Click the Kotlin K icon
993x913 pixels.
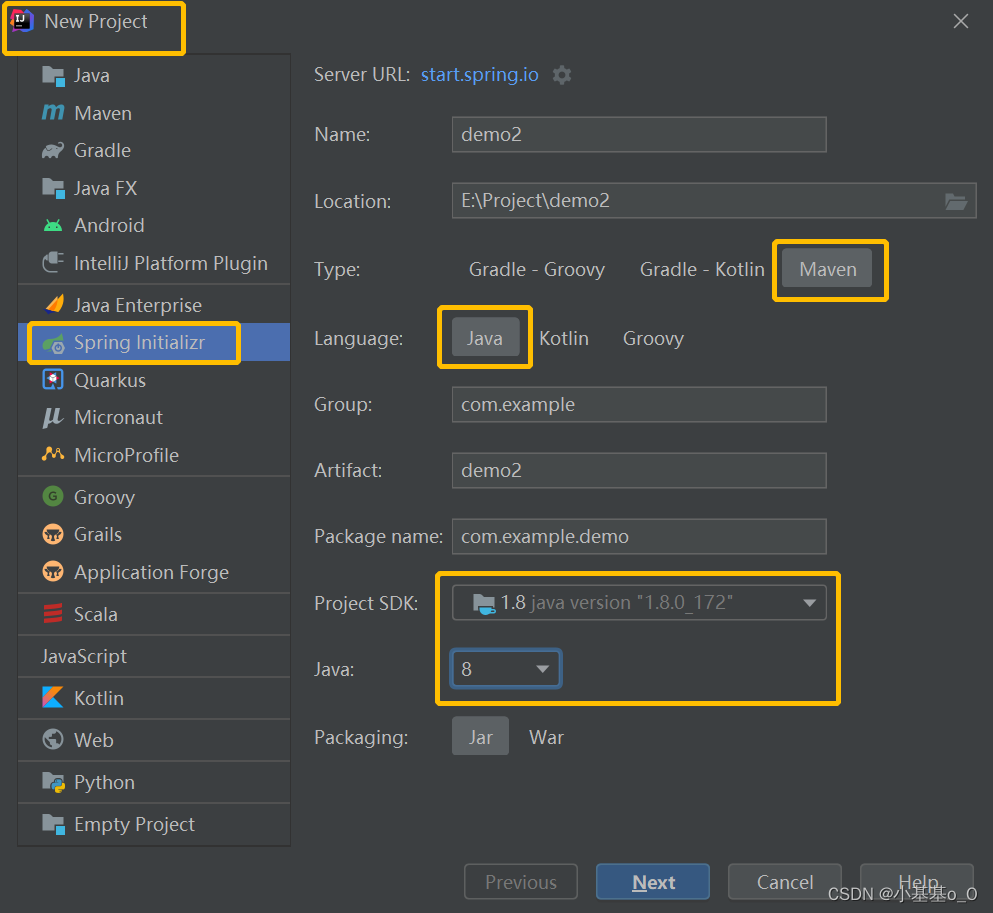click(x=53, y=698)
